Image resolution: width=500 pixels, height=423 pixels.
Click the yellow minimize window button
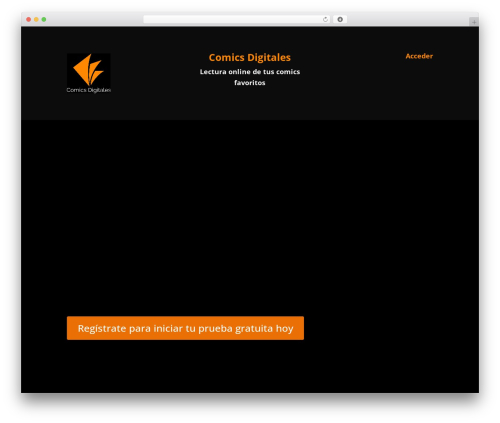tap(36, 19)
